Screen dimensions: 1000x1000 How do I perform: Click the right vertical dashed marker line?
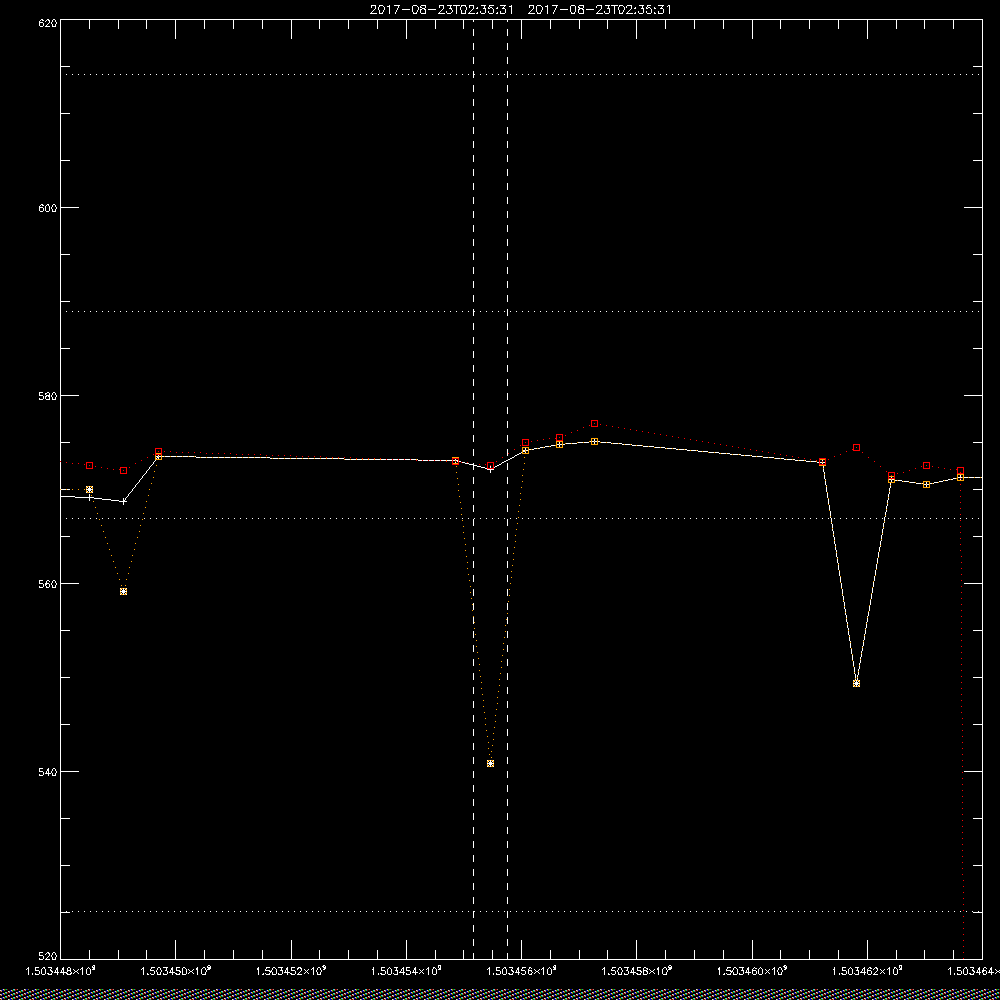tap(508, 489)
